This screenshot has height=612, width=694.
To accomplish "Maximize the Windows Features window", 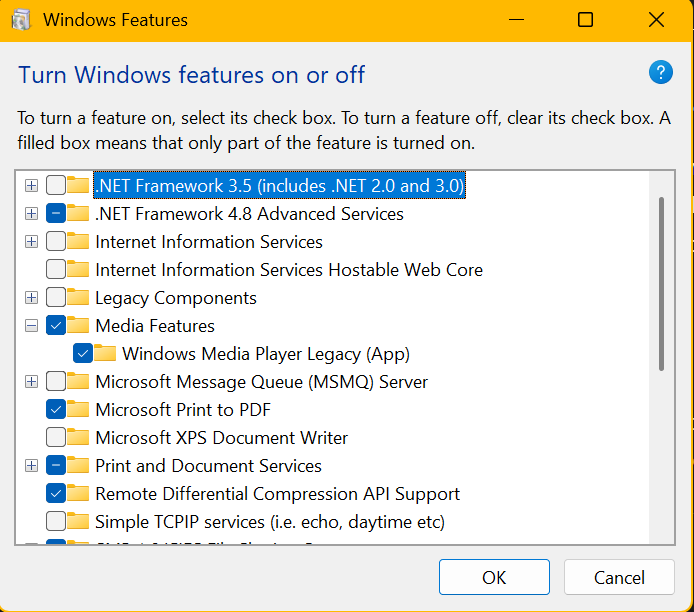I will [x=585, y=20].
